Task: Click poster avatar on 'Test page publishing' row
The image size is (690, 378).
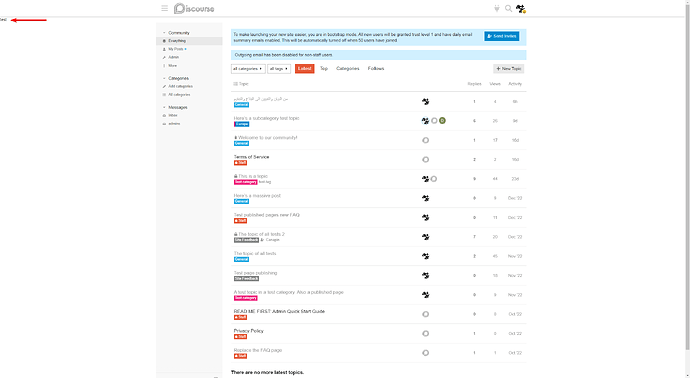Action: pos(426,275)
